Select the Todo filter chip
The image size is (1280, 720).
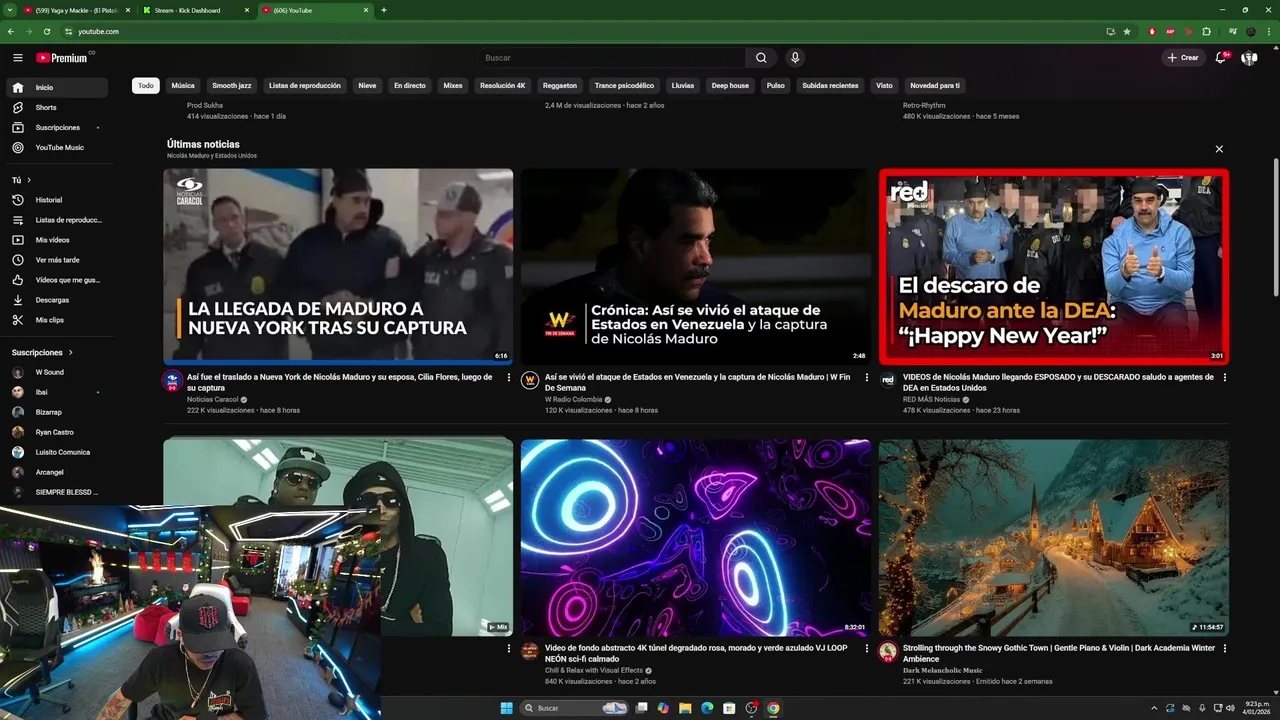146,86
